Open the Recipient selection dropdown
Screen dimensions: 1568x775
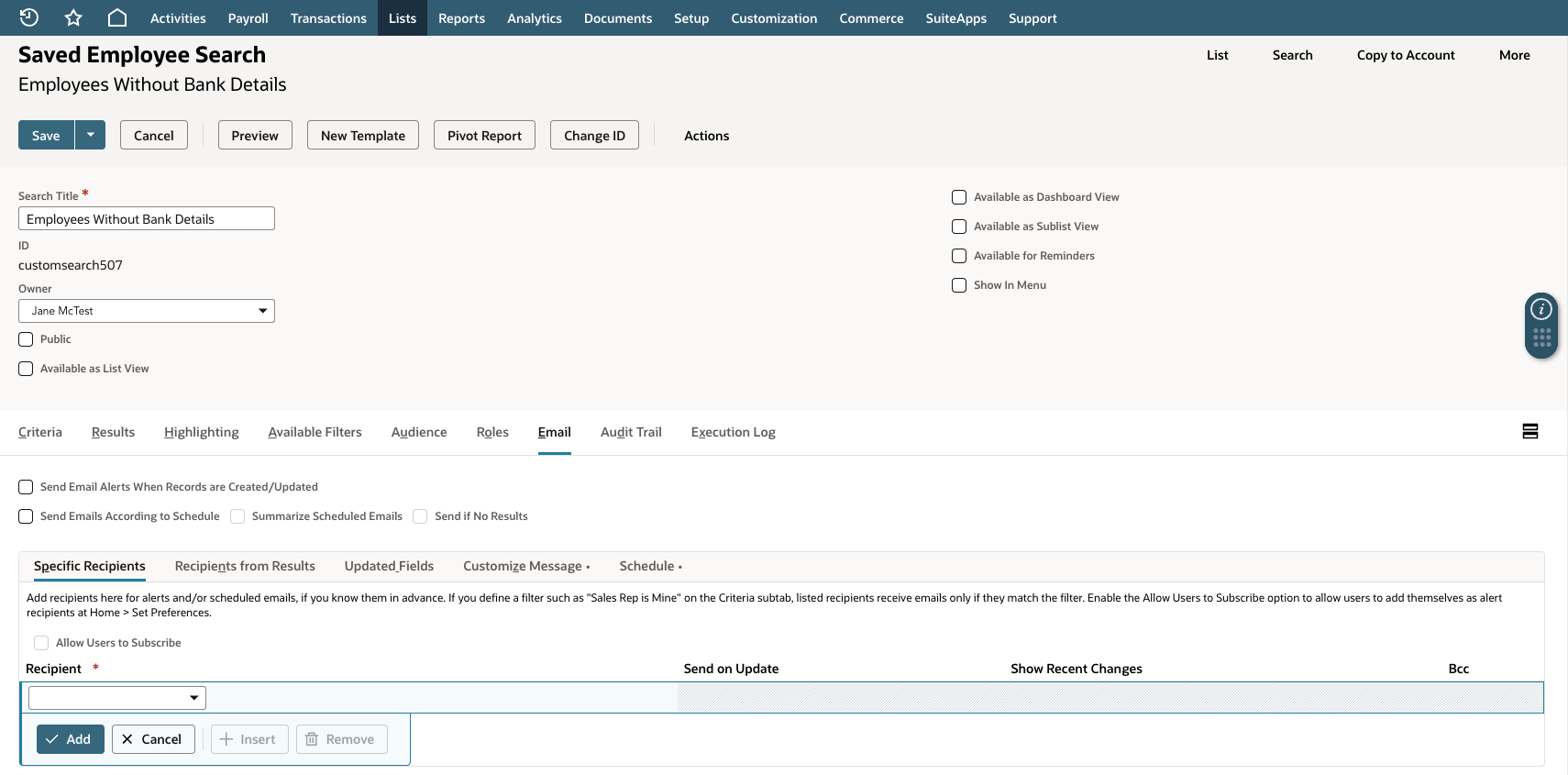tap(117, 698)
